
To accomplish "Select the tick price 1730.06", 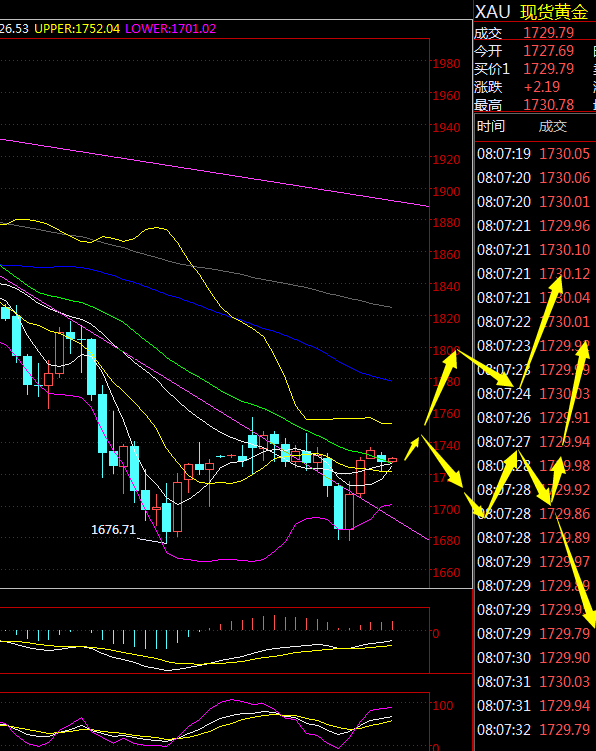I will tap(565, 178).
